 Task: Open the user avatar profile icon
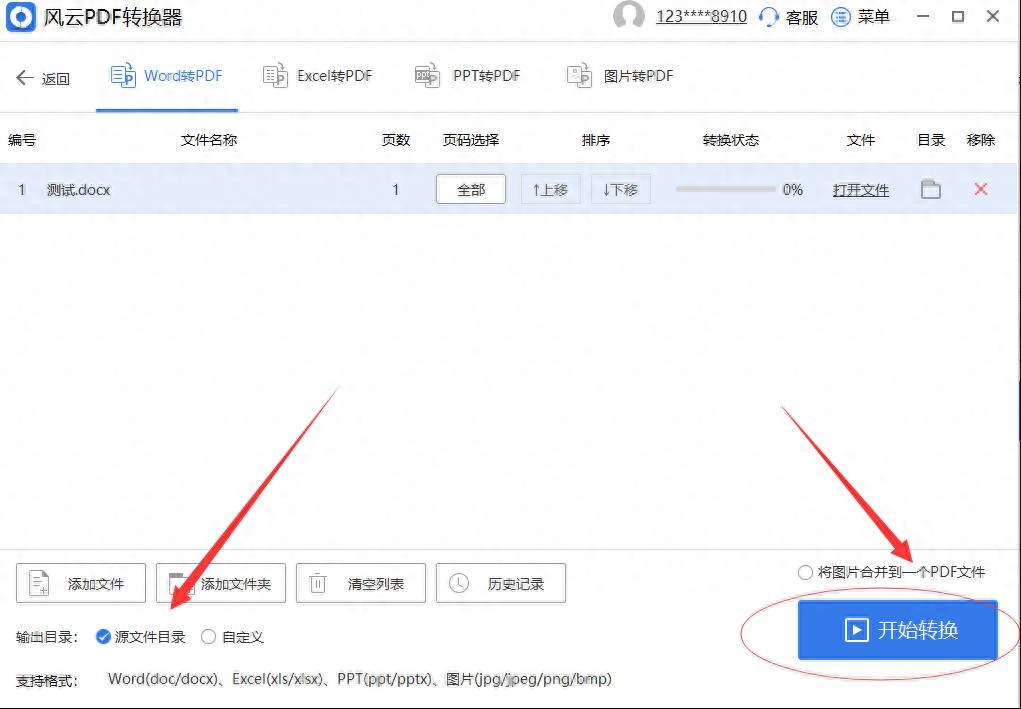[628, 16]
